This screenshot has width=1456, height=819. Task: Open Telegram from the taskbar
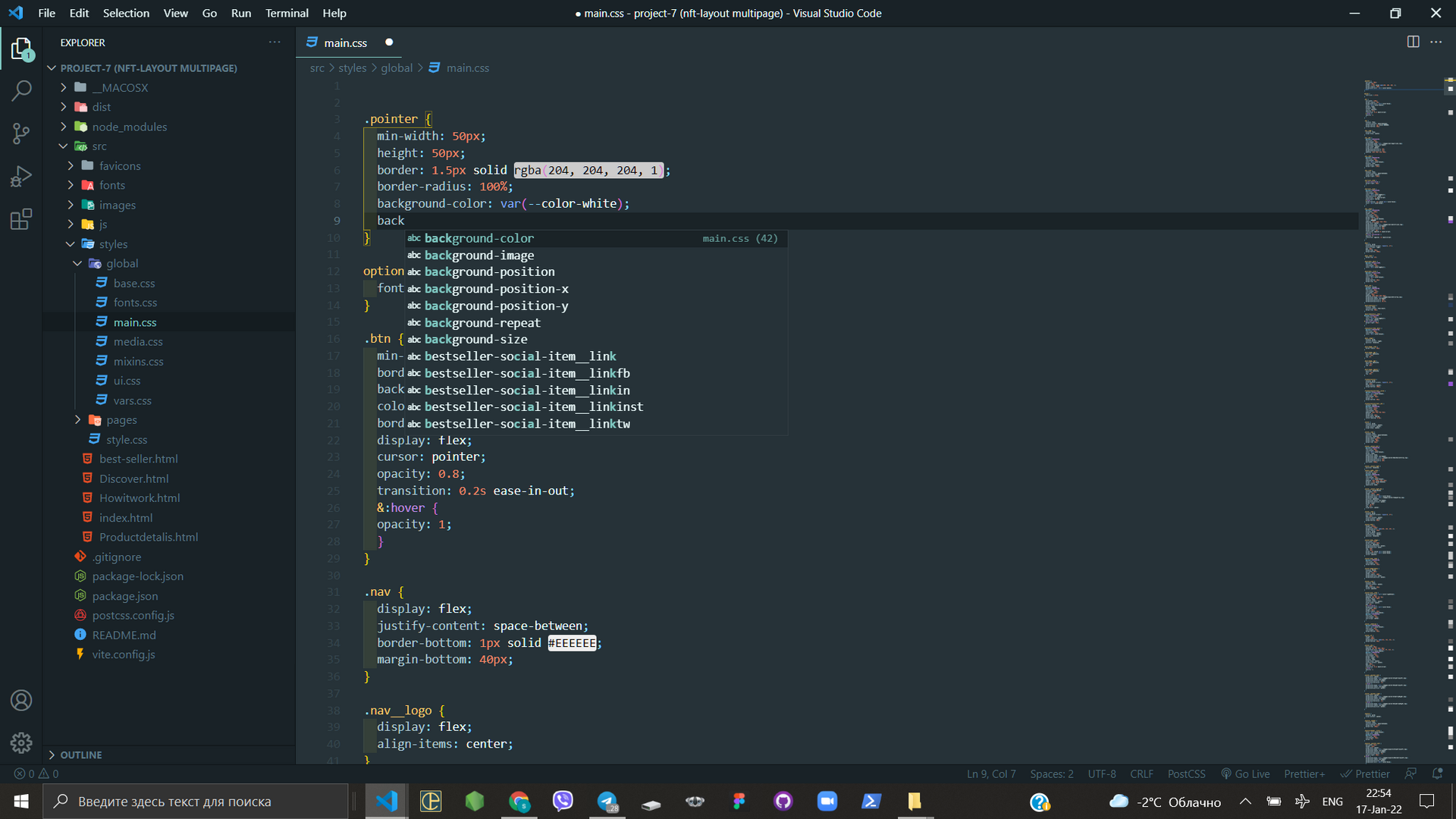coord(607,802)
